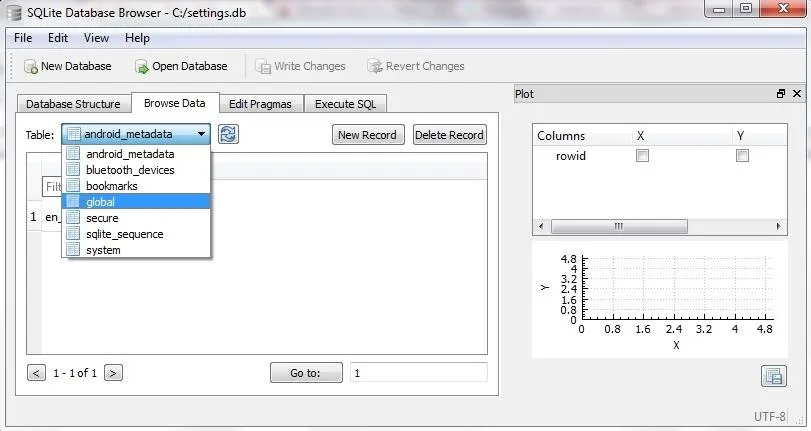The height and width of the screenshot is (431, 811).
Task: Click the horizontal scrollbar thumb in the Columns list
Action: click(x=619, y=226)
